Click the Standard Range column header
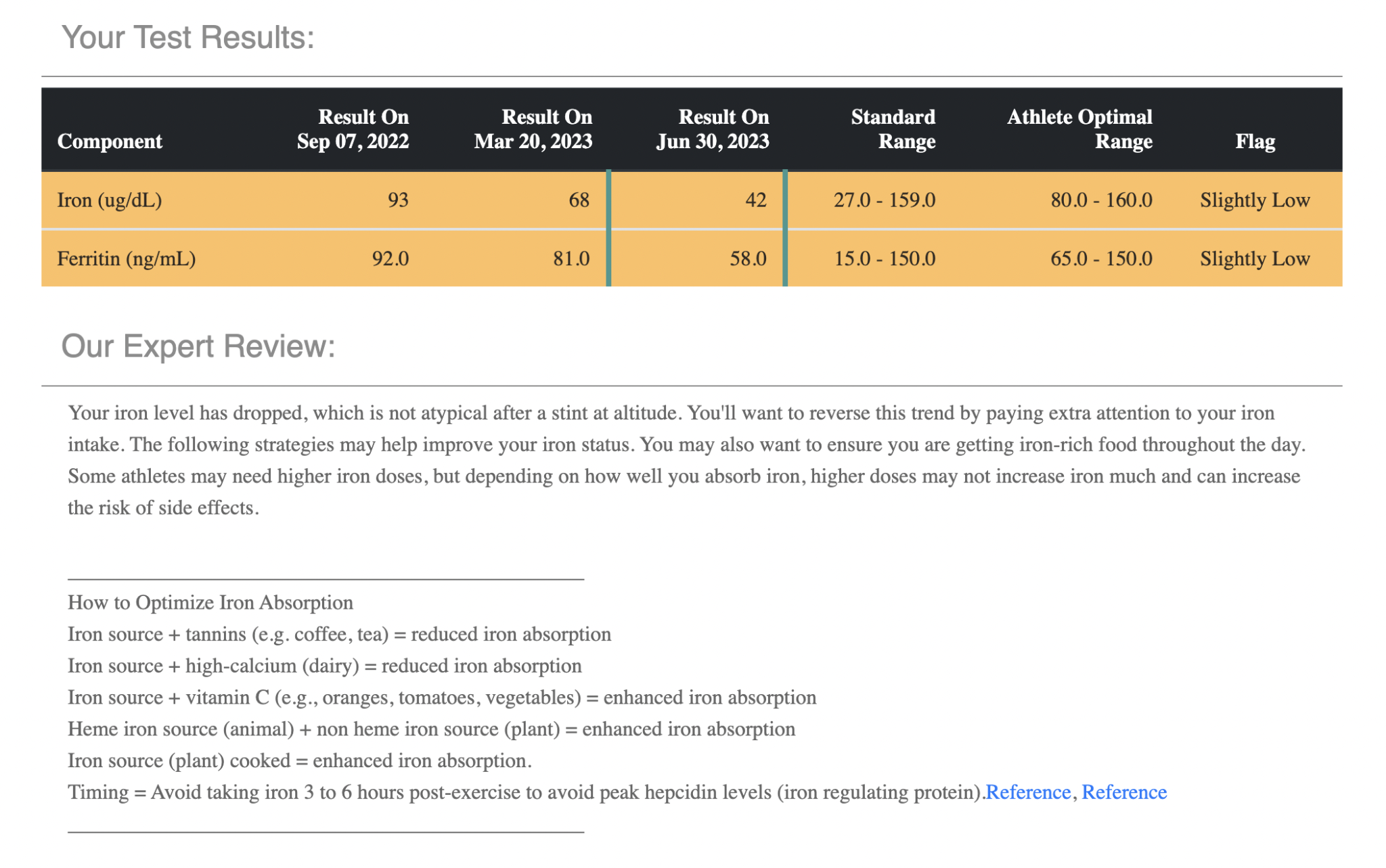This screenshot has width=1386, height=868. 893,129
